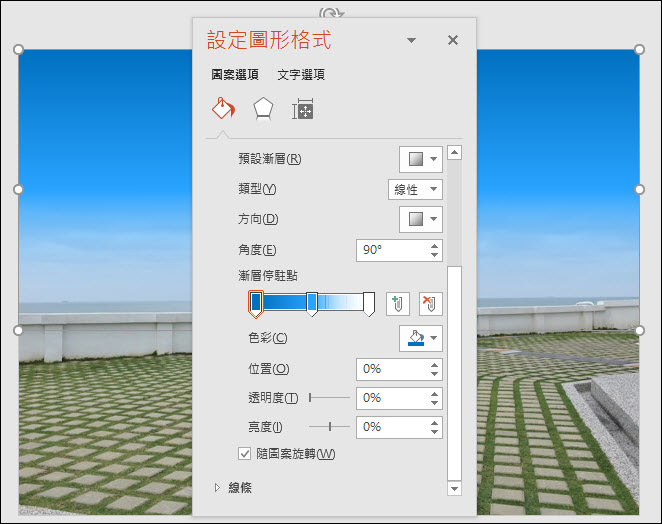The width and height of the screenshot is (662, 524).
Task: Decrease the 角度 angle value
Action: pyautogui.click(x=434, y=255)
